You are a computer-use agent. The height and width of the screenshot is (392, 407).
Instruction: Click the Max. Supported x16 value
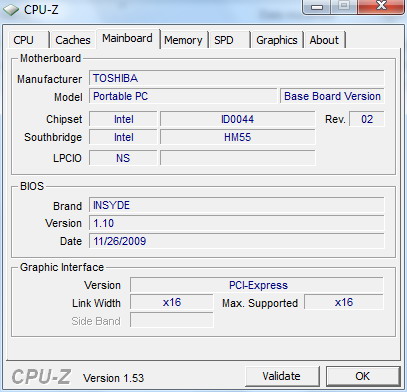pyautogui.click(x=344, y=302)
